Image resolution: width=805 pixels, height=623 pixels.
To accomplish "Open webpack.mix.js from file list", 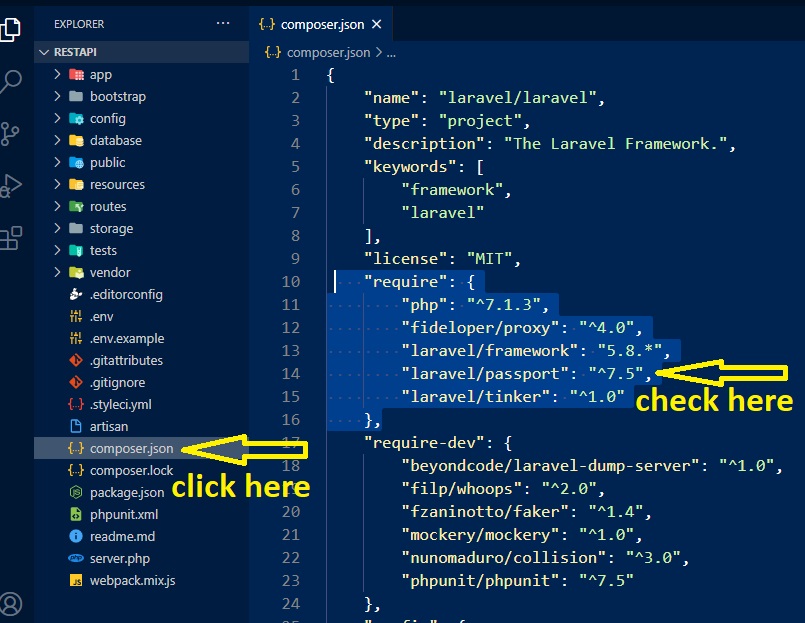I will pyautogui.click(x=132, y=581).
